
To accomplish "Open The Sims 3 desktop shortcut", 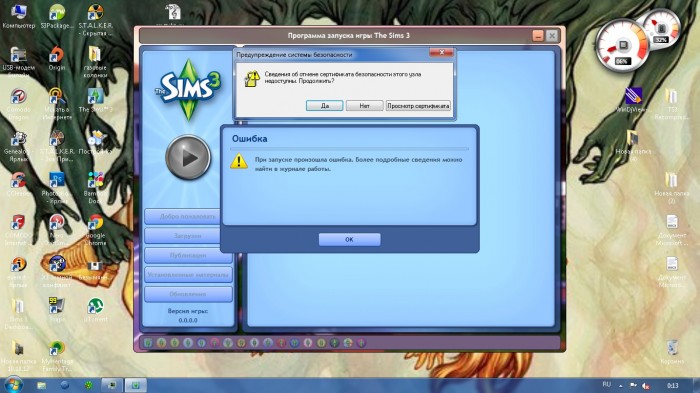I will pos(95,100).
